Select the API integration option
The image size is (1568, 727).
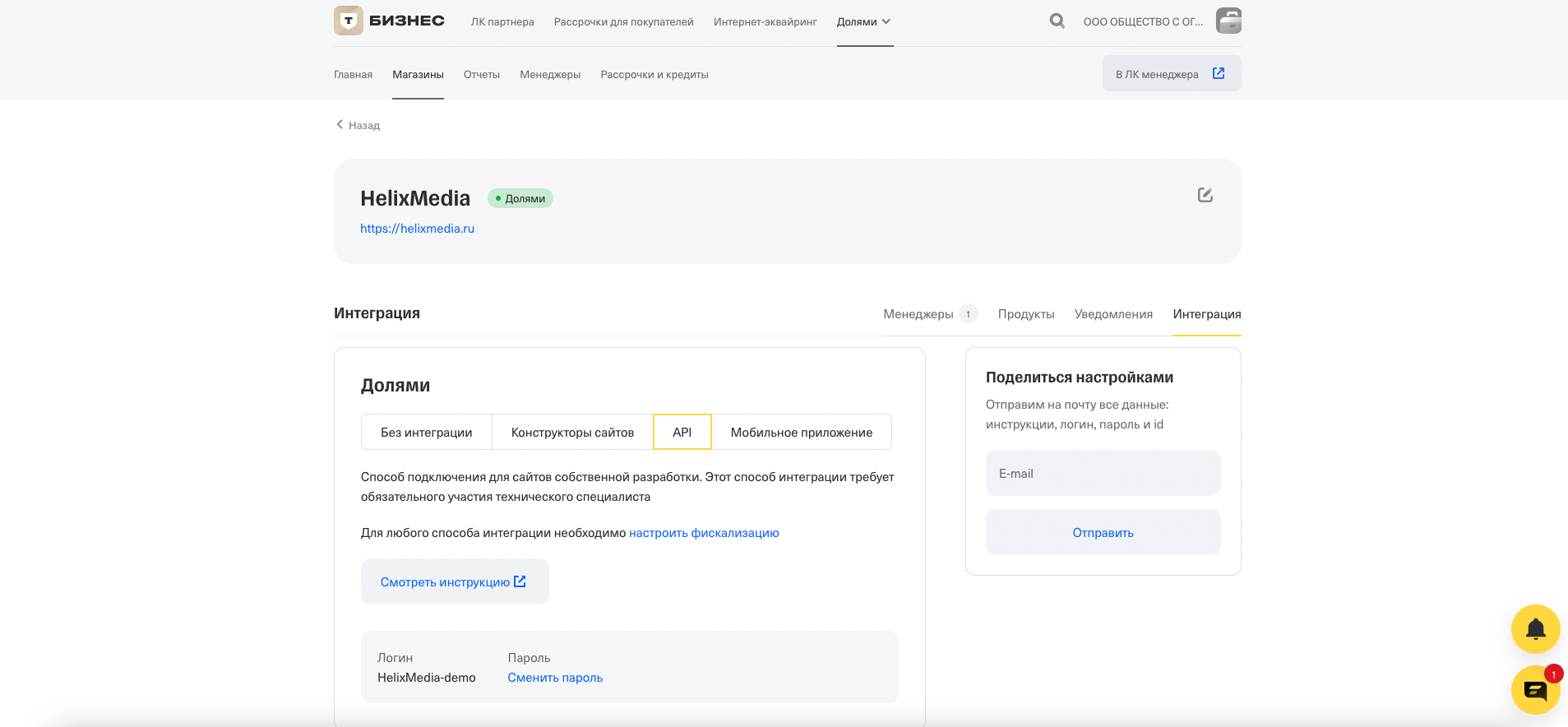682,432
